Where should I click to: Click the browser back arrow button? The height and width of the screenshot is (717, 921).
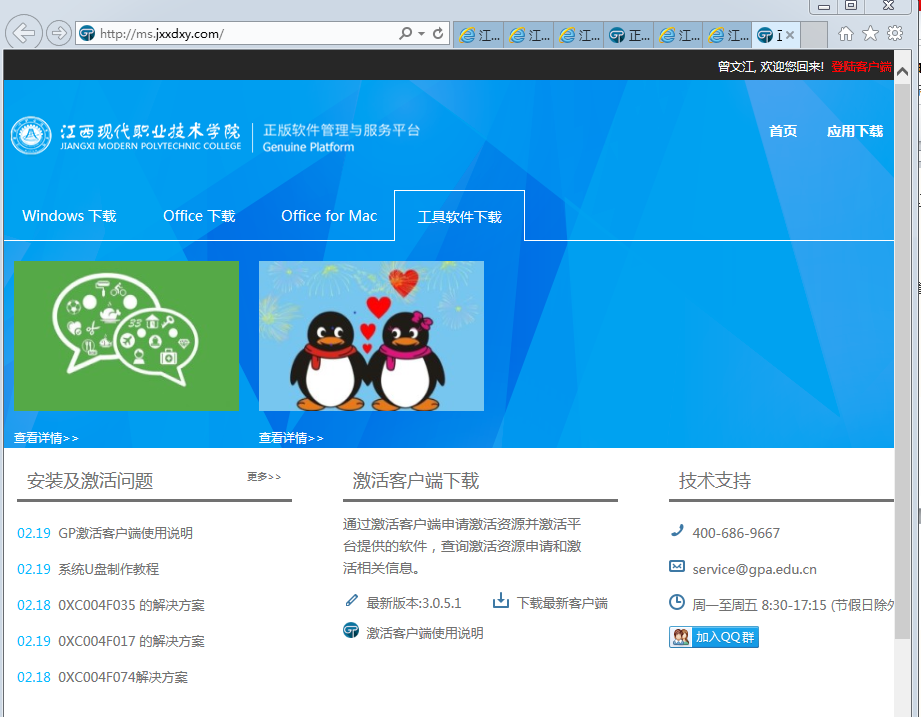click(x=24, y=33)
